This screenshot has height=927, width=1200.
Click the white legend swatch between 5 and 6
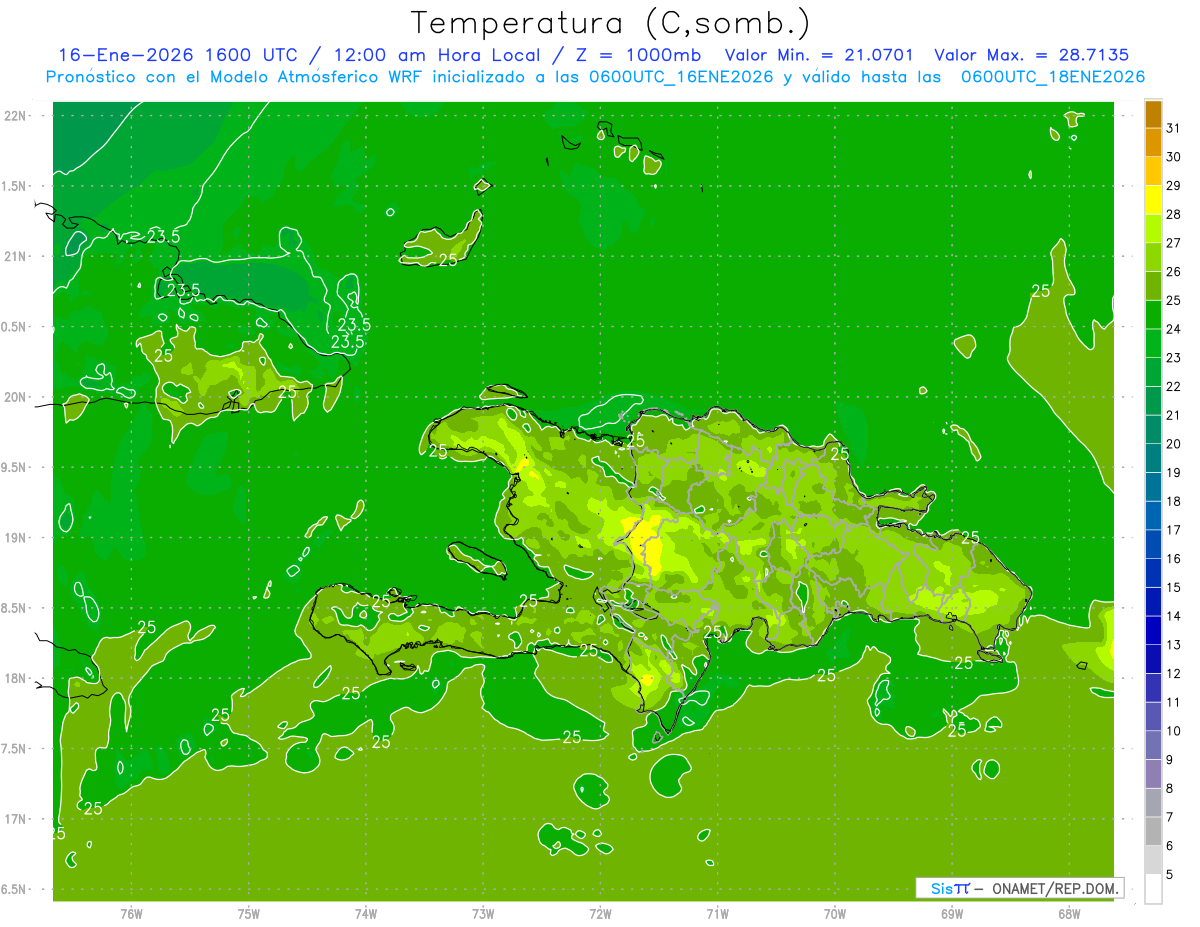1153,860
